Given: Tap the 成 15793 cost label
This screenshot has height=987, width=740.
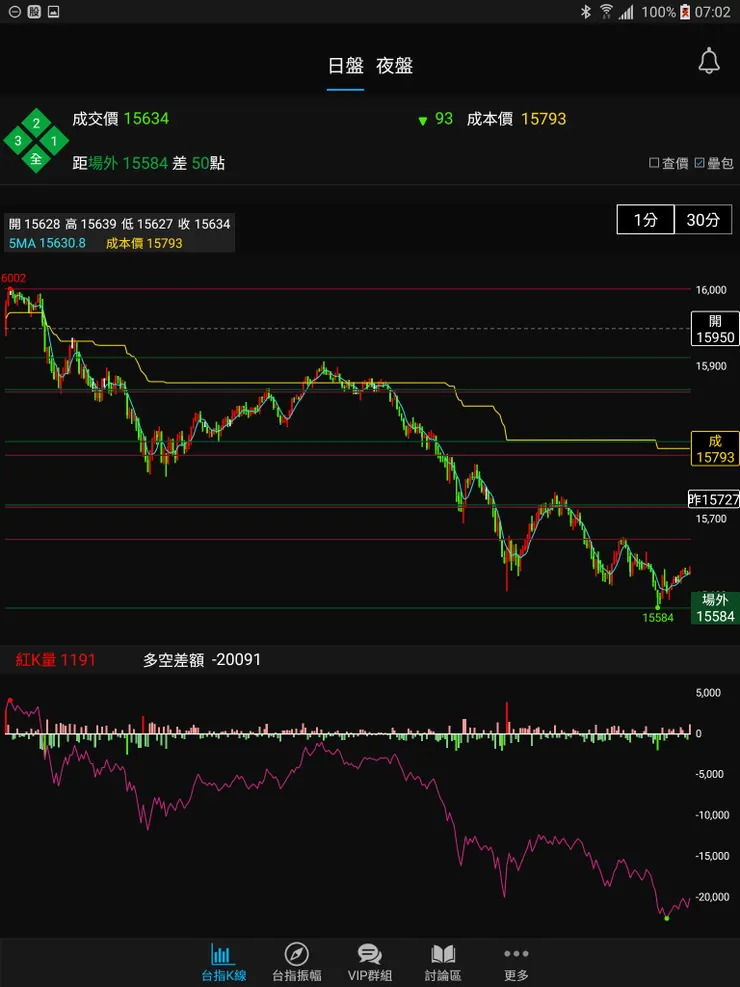Looking at the screenshot, I should 714,448.
